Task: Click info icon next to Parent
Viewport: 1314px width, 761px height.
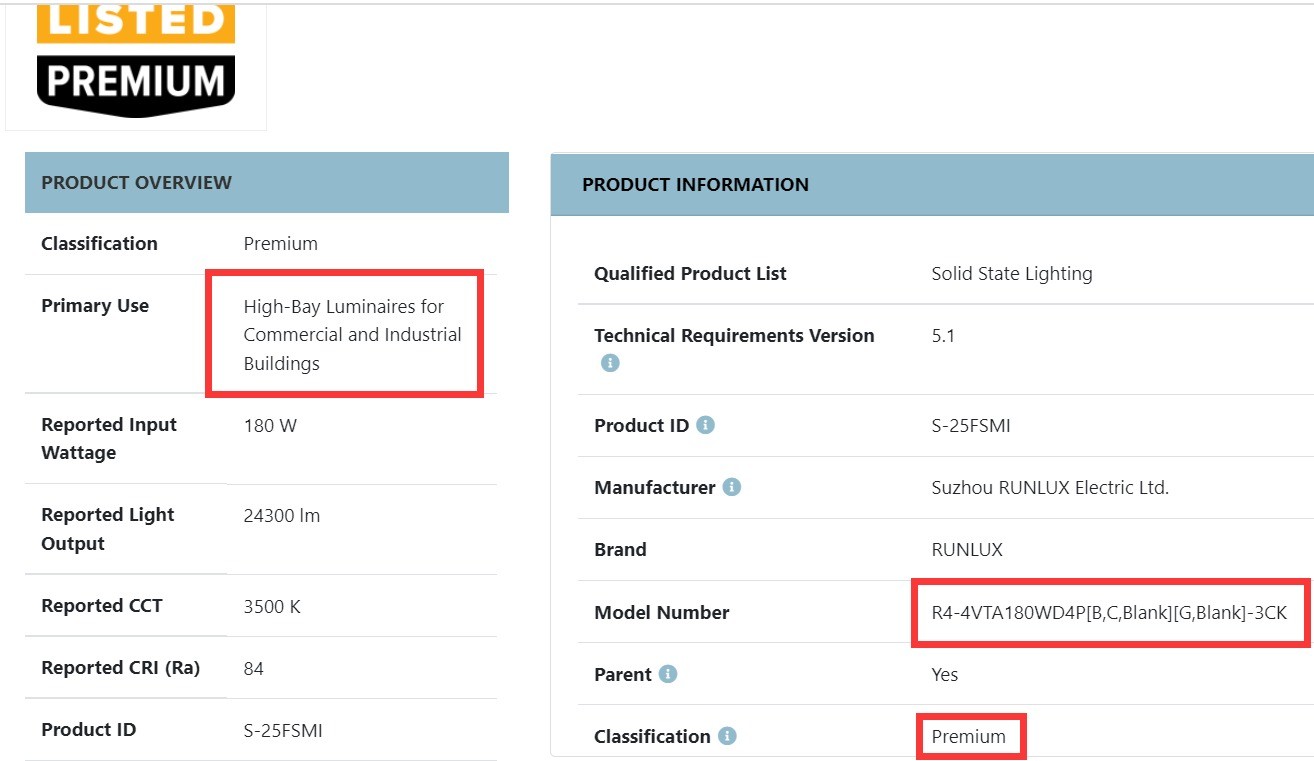Action: click(668, 674)
